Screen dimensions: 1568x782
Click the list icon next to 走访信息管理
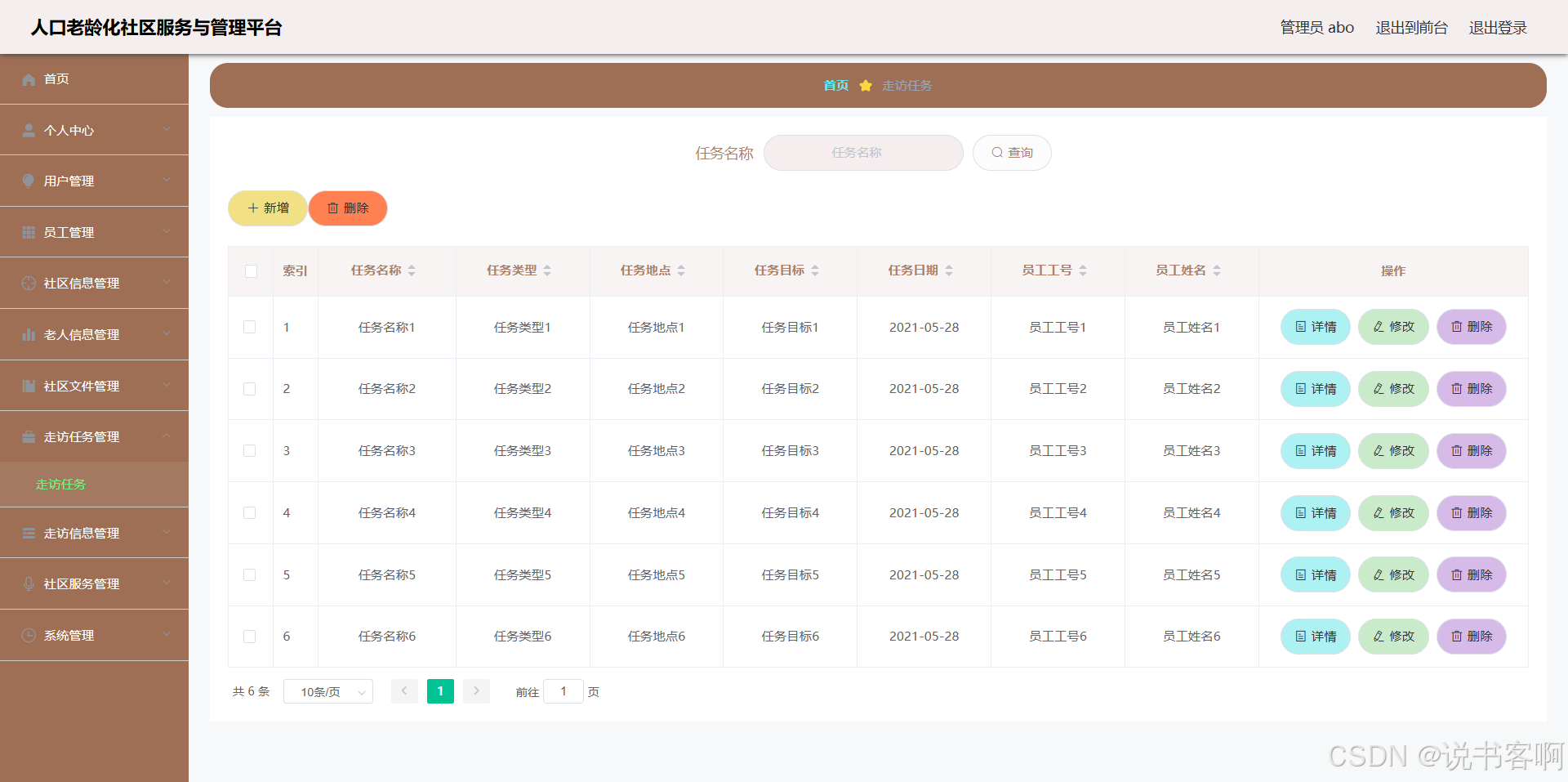point(29,534)
